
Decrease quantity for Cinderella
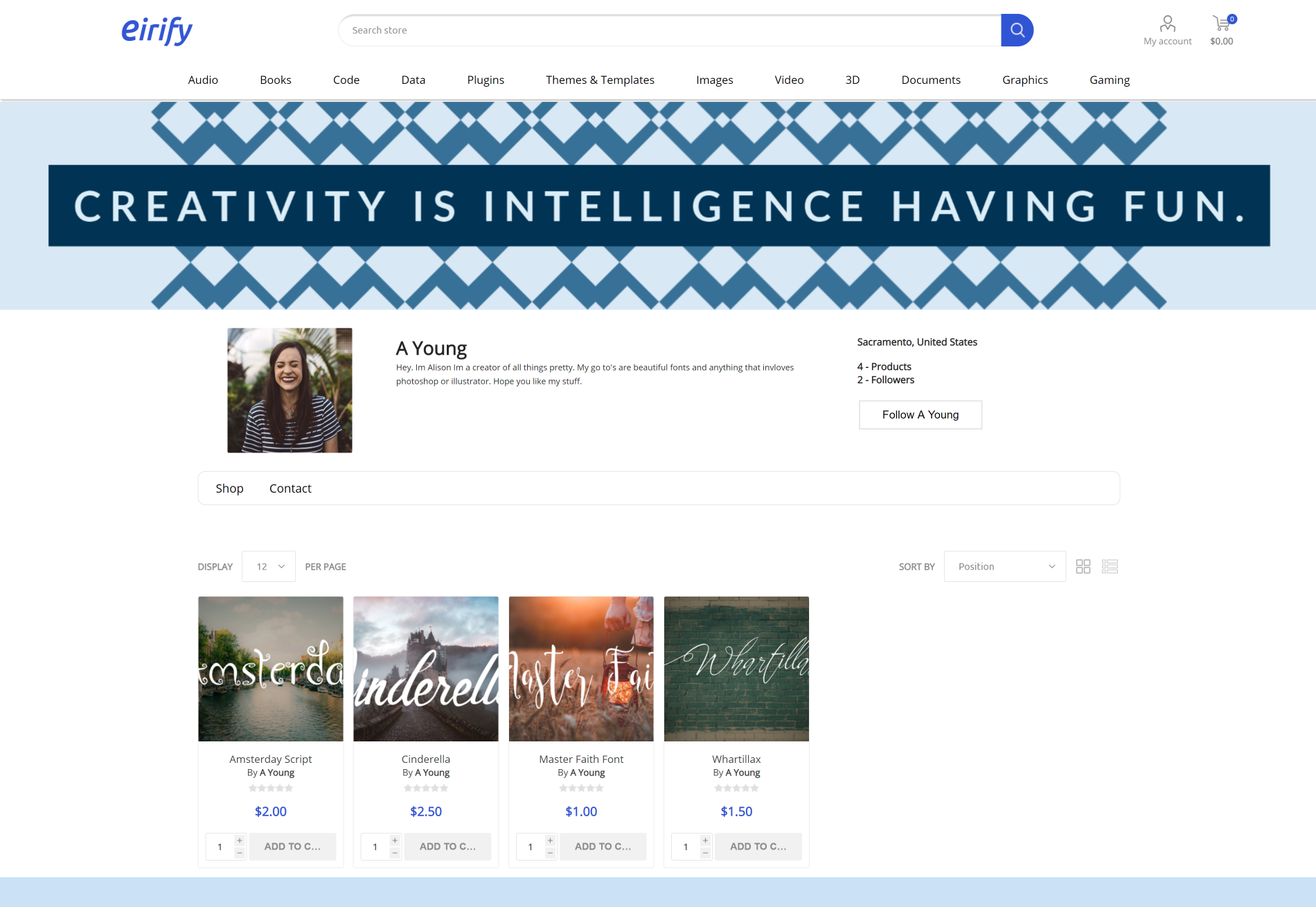coord(395,853)
